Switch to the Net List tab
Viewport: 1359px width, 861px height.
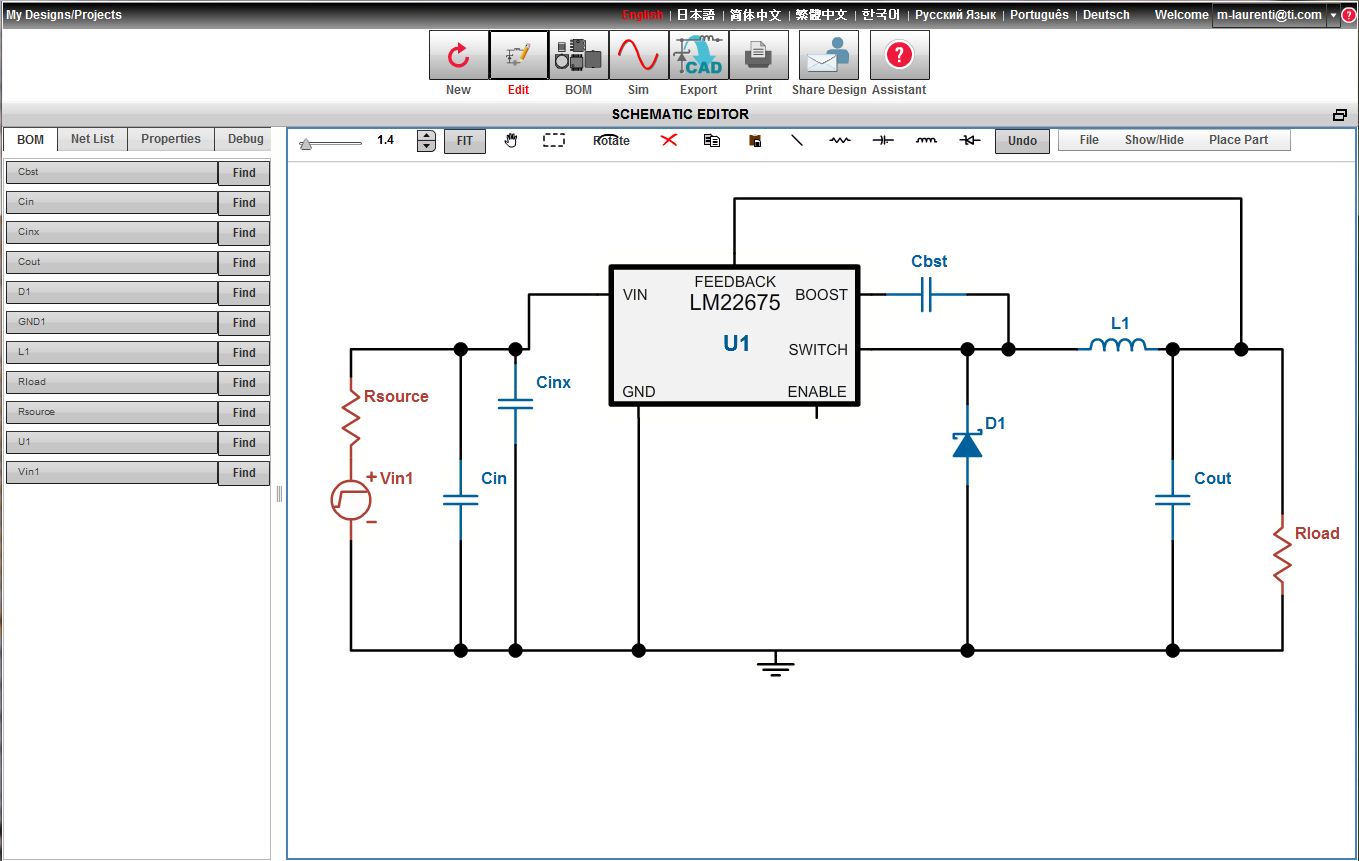pos(93,139)
